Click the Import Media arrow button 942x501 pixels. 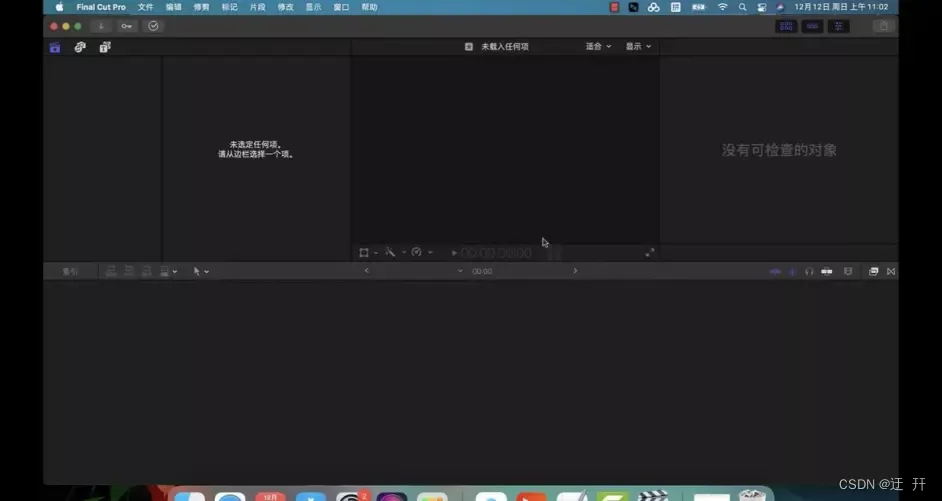click(x=102, y=26)
